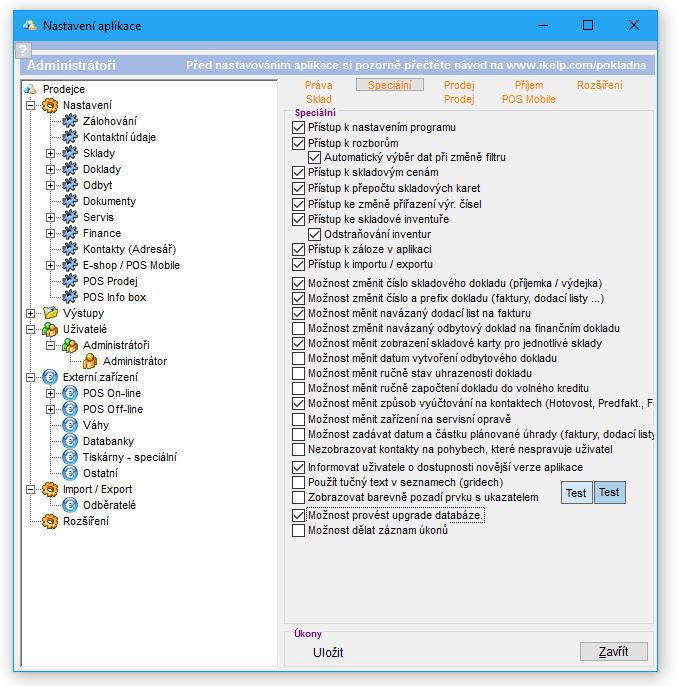Image resolution: width=677 pixels, height=686 pixels.
Task: Click the POS On-line device icon
Action: 69,393
